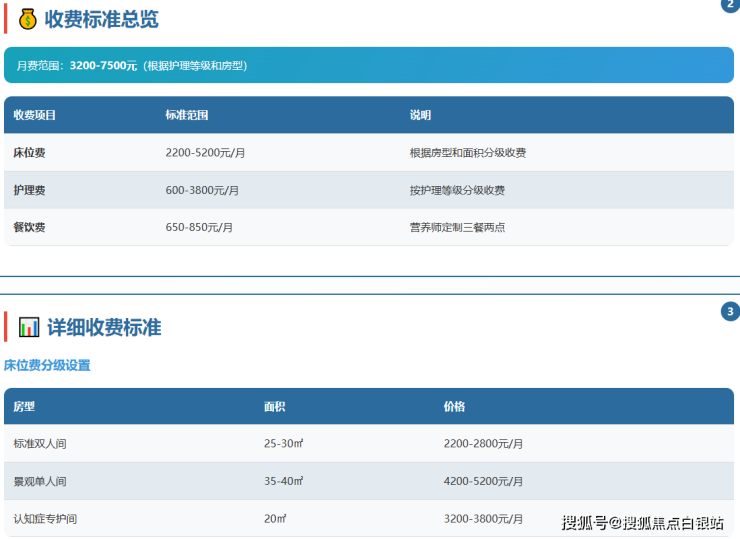The width and height of the screenshot is (740, 539).
Task: Click the 收费标准总览 heading
Action: pos(101,19)
